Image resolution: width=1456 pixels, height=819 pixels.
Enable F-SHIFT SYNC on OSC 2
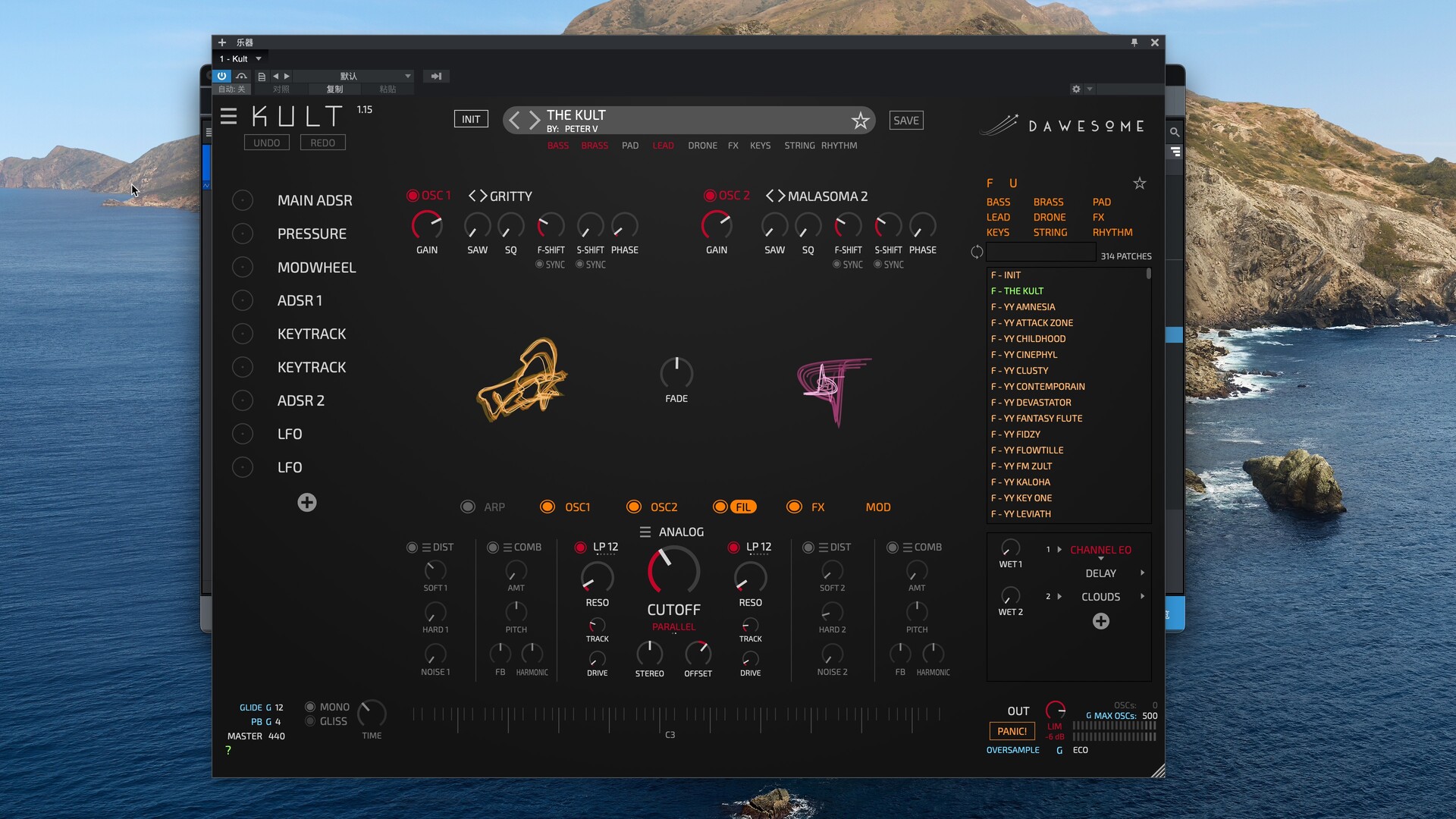pyautogui.click(x=837, y=265)
